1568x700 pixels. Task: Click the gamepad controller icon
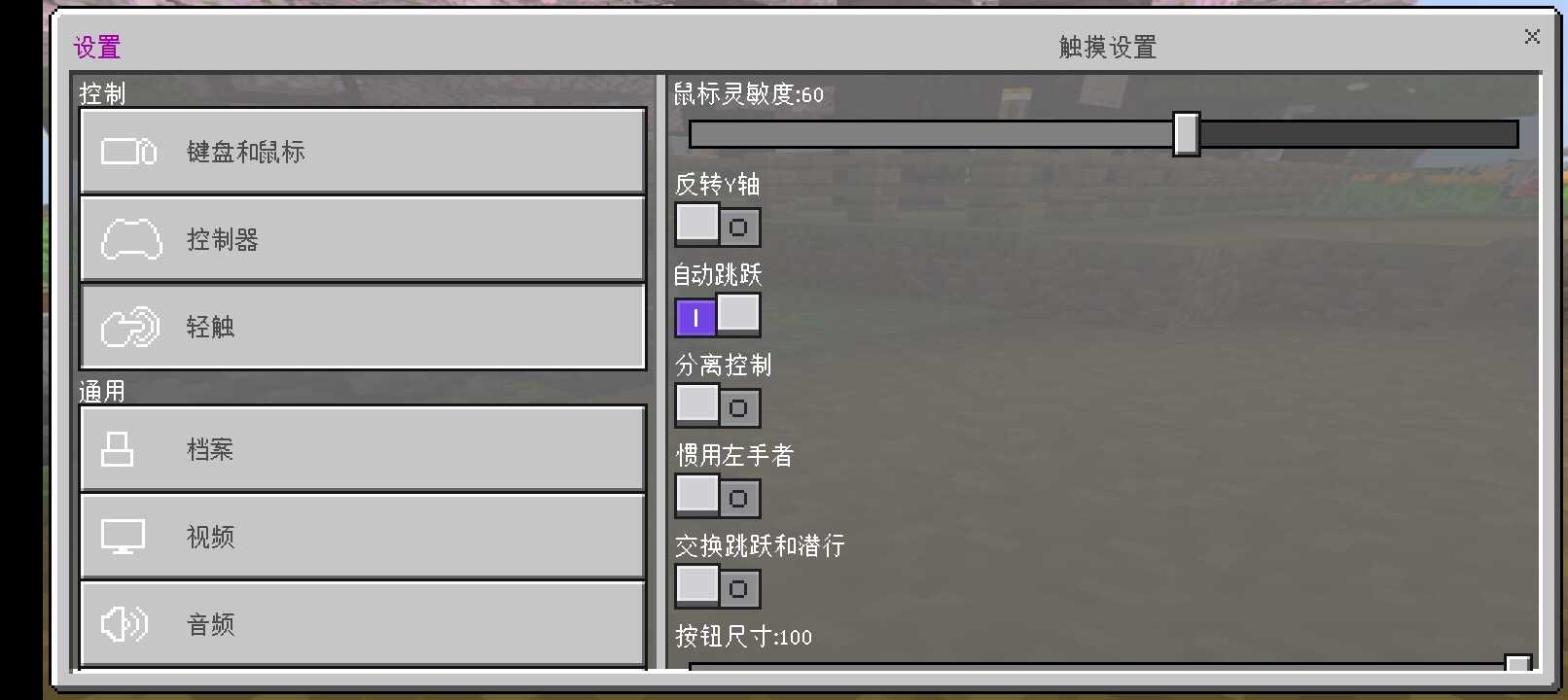point(131,239)
